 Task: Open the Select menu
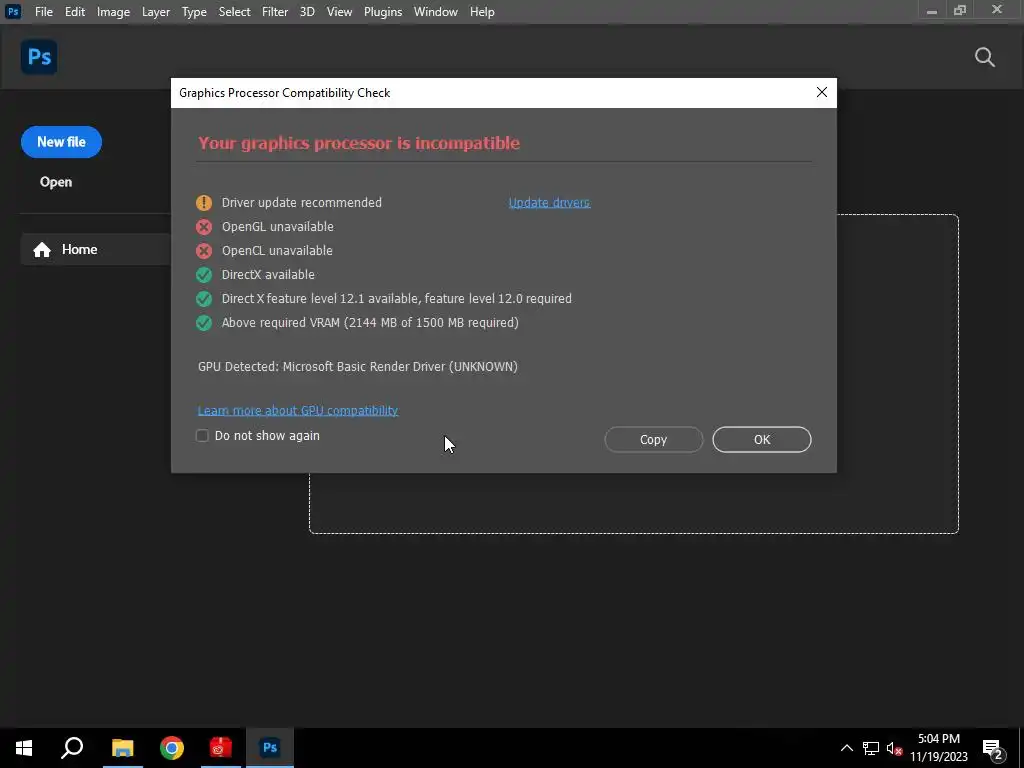(x=234, y=12)
